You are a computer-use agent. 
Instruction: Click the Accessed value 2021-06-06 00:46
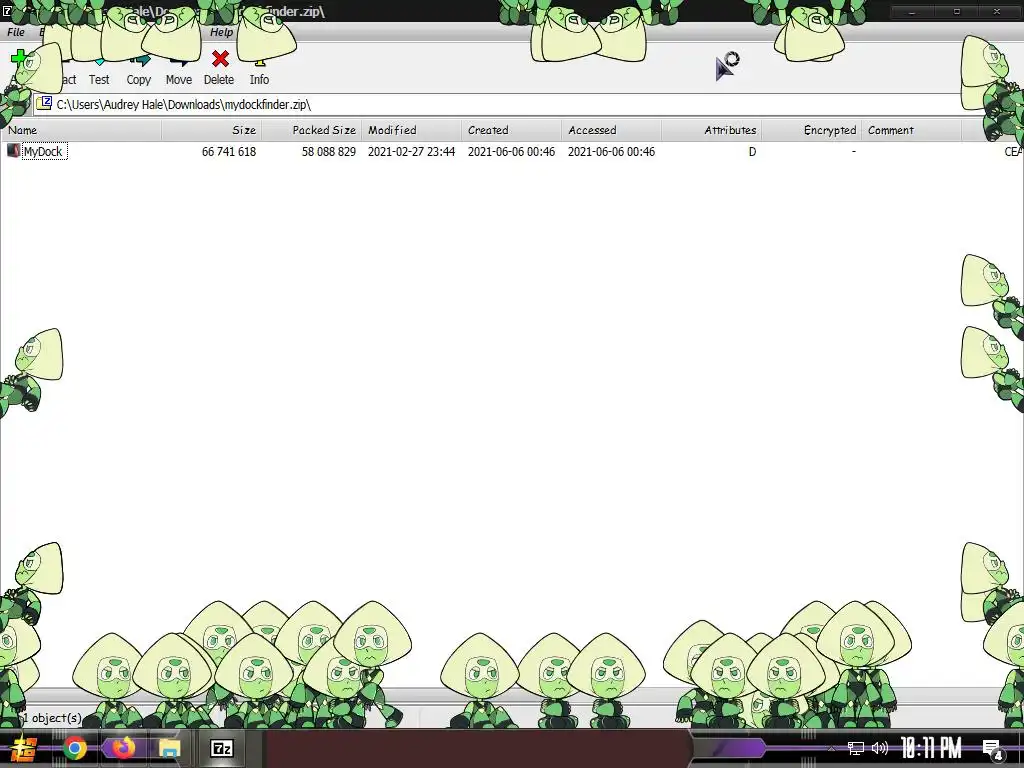(x=611, y=152)
